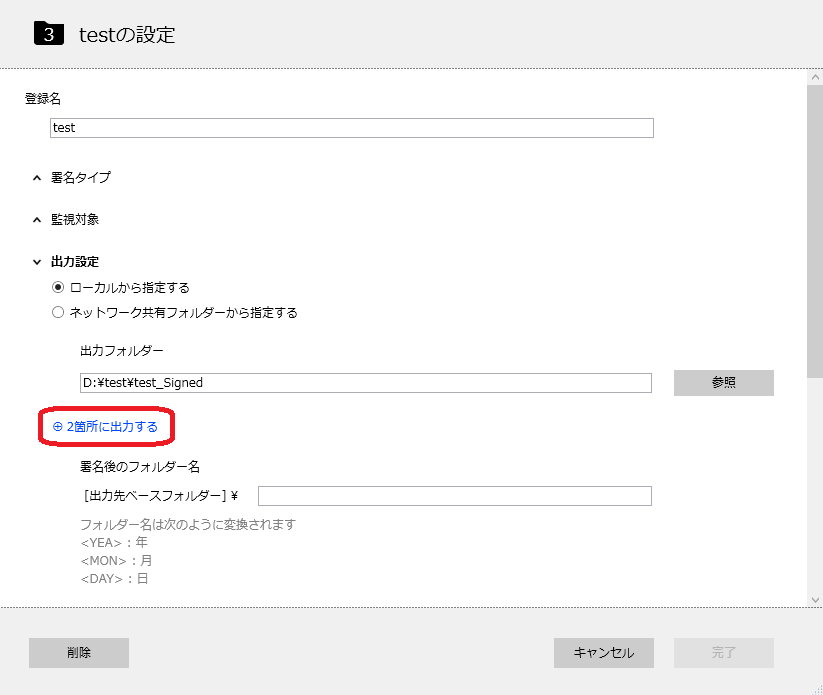Select the ローカルから指定する radio button

(58, 287)
